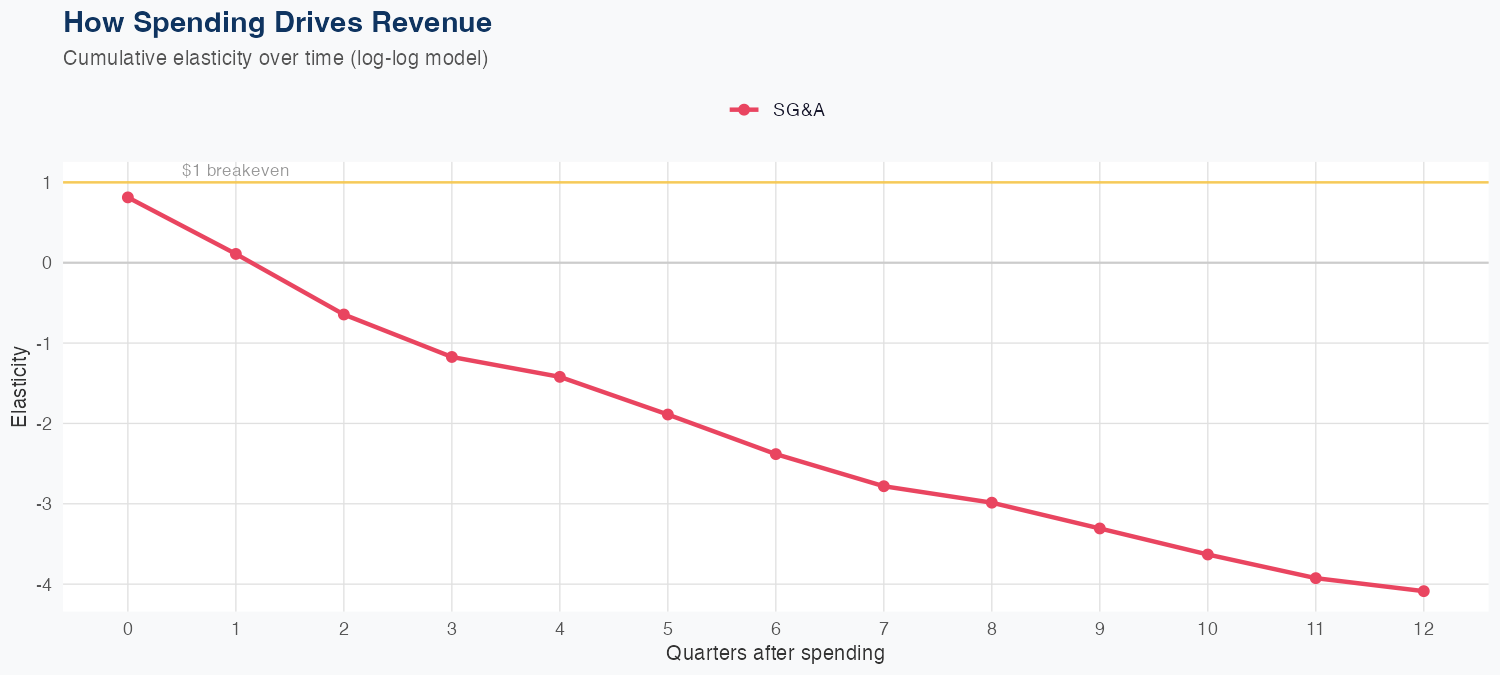
Task: Click the data point at quarter 8
Action: point(992,503)
